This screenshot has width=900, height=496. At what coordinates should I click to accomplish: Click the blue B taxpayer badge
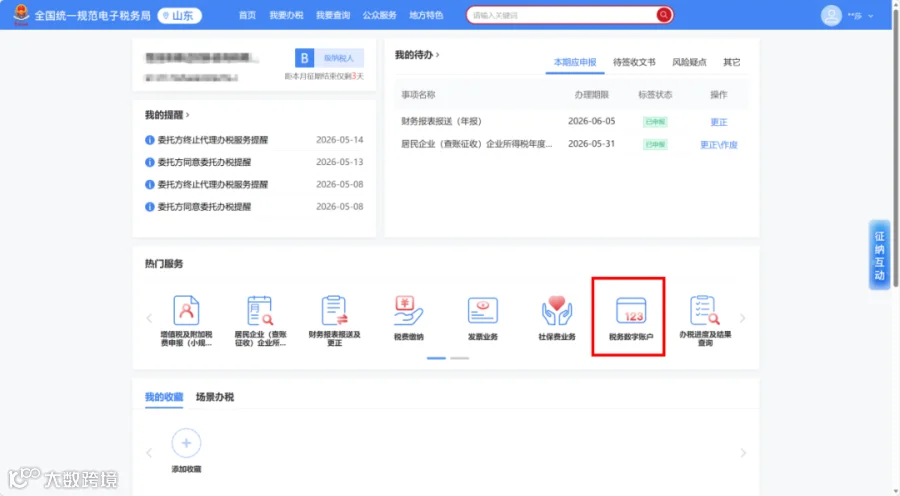pyautogui.click(x=304, y=58)
